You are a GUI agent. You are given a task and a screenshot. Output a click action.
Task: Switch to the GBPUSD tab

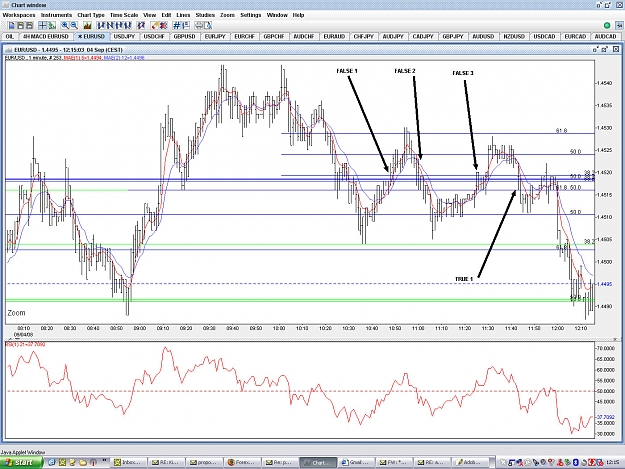click(x=185, y=36)
